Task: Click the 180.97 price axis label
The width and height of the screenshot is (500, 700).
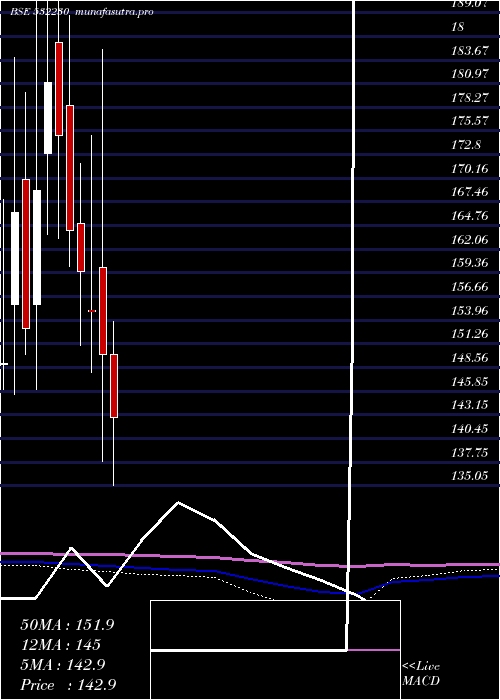Action: (x=470, y=74)
